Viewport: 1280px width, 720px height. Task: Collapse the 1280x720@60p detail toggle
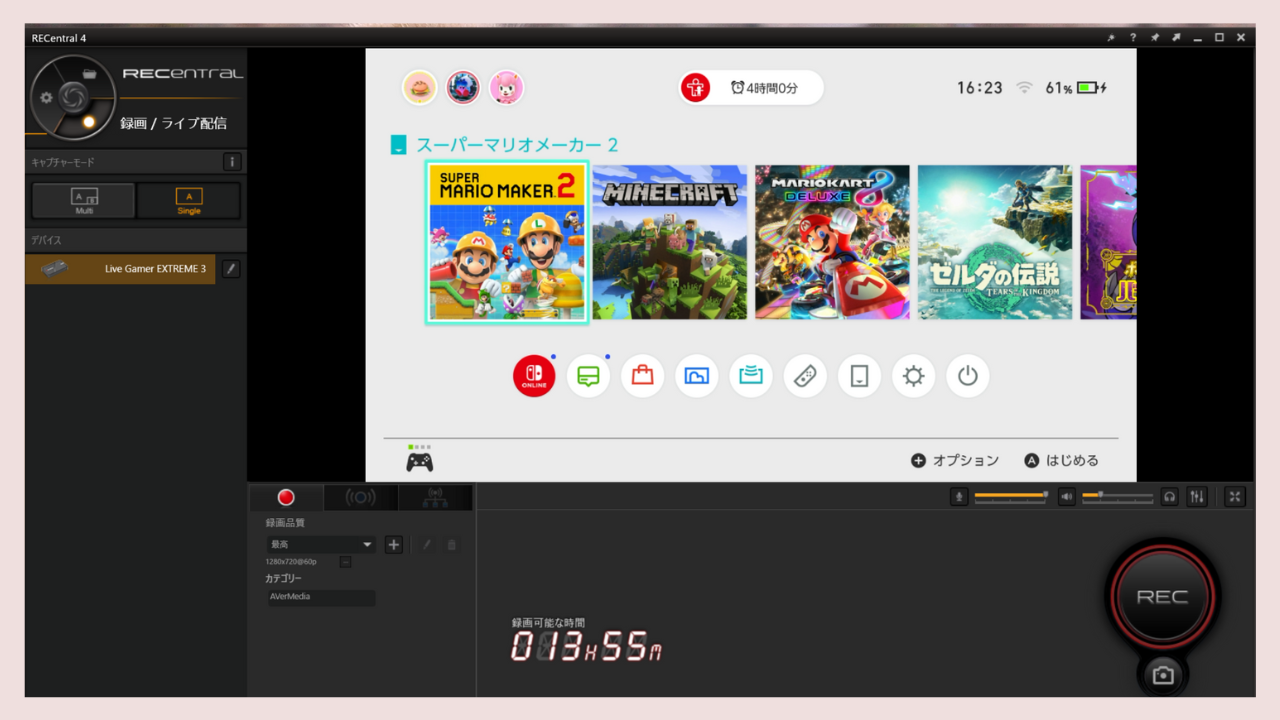(345, 562)
